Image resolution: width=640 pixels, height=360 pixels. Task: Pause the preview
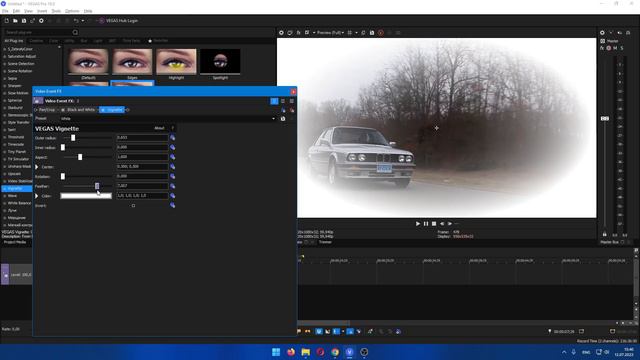pos(426,224)
